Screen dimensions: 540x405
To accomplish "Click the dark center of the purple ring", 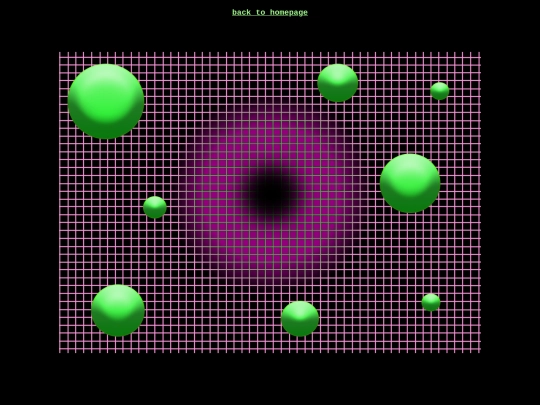I will pyautogui.click(x=271, y=193).
